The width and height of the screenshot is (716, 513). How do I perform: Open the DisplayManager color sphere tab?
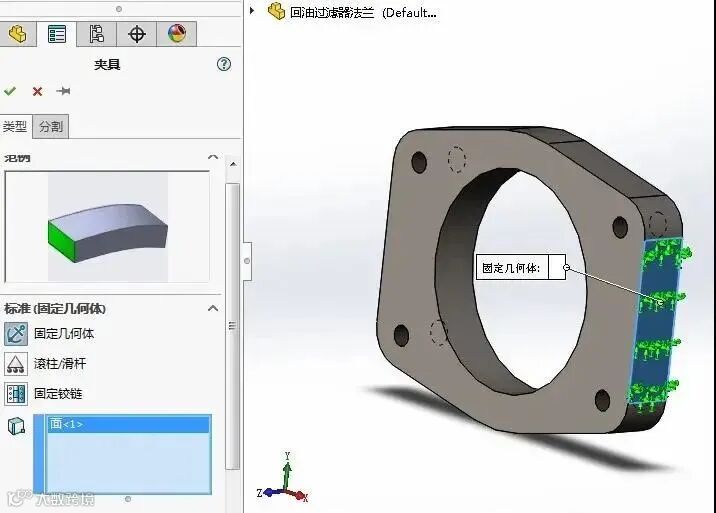177,34
